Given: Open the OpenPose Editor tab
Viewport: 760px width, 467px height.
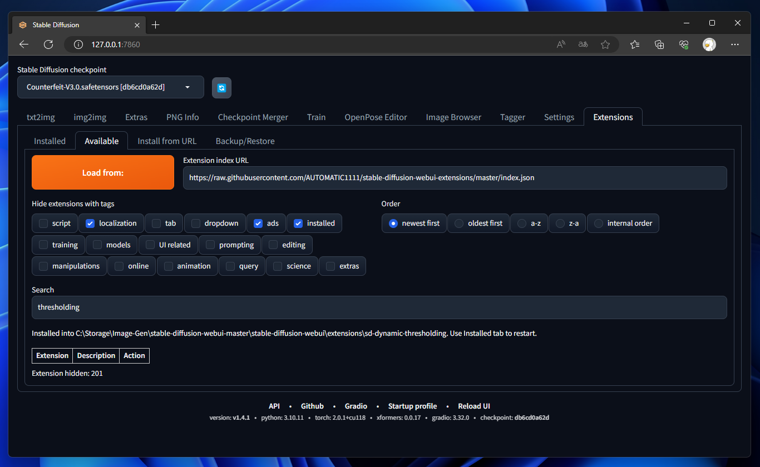Looking at the screenshot, I should click(x=376, y=117).
